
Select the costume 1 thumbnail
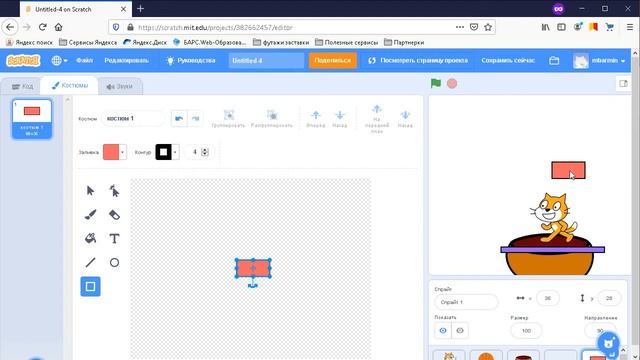pyautogui.click(x=32, y=119)
